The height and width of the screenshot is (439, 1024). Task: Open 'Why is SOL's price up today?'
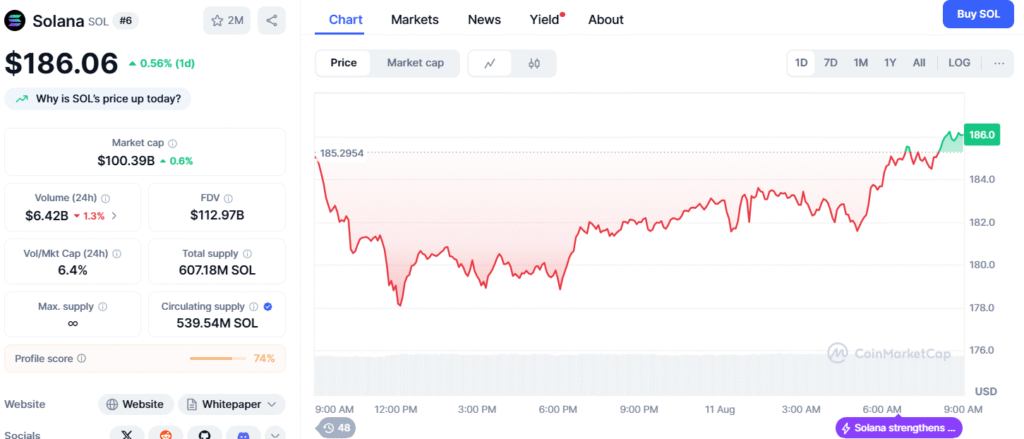(99, 99)
